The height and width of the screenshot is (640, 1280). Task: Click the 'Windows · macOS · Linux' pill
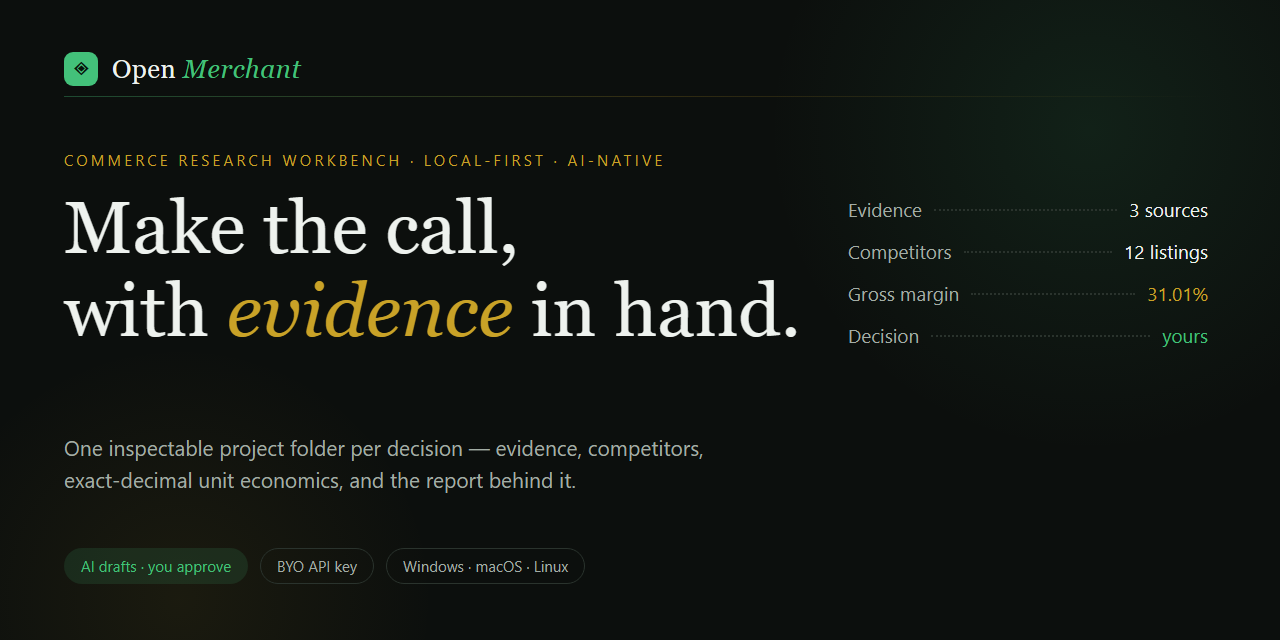[485, 566]
